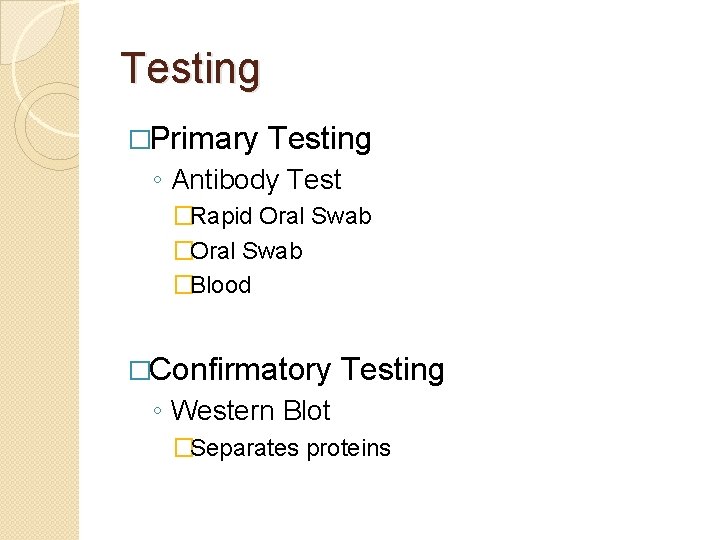
Task: Click the word "Testing" in "Confirmatory Testing"
Action: pyautogui.click(x=392, y=369)
